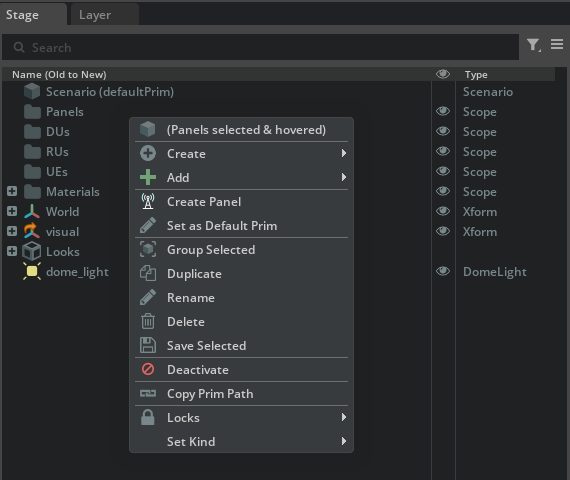This screenshot has width=570, height=480.
Task: Click the 'DomeLight' type cell
Action: point(494,272)
